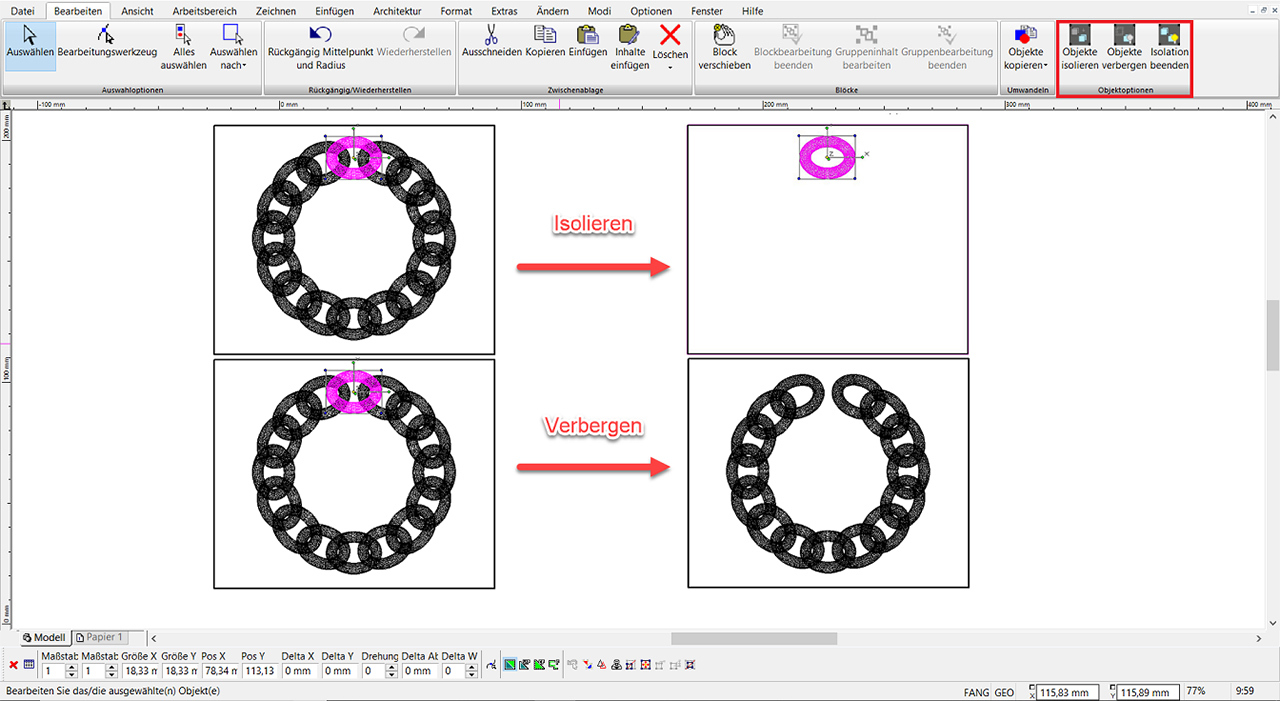Select the Bearbeitungswerkzeug tool
Screen dimensions: 1280x701
click(107, 36)
